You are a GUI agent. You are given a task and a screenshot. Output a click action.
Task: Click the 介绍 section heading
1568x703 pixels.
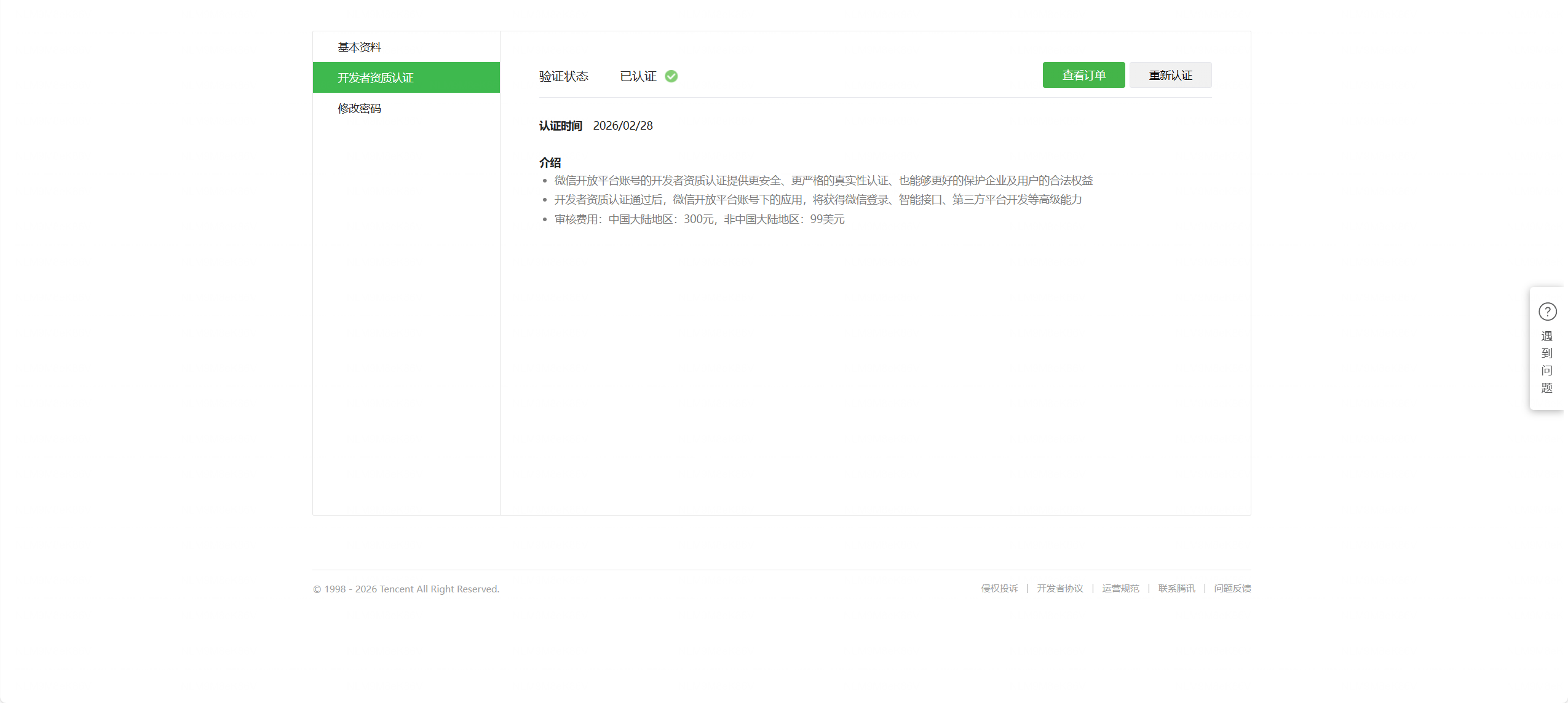click(x=550, y=163)
